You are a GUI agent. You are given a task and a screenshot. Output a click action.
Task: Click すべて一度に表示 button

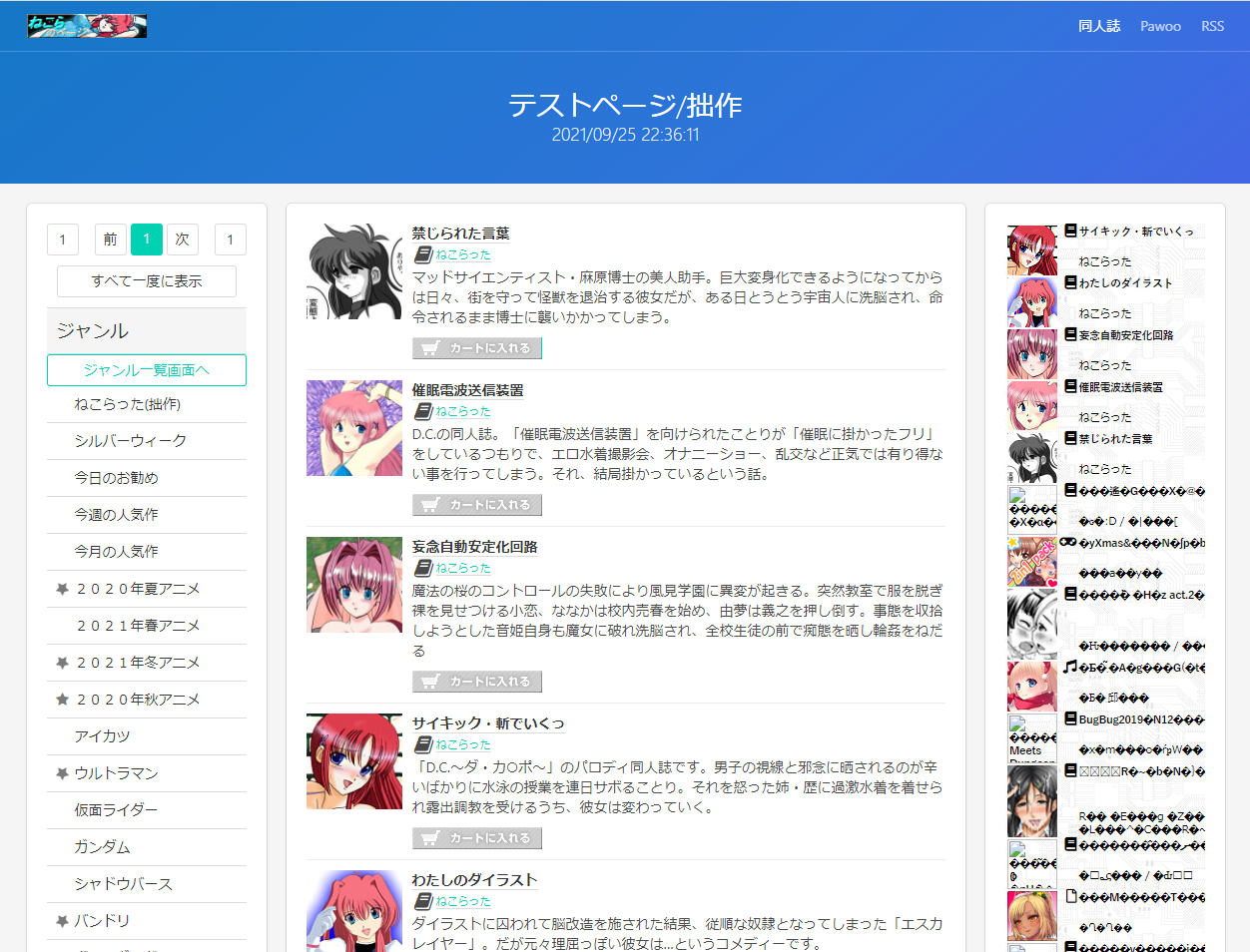pyautogui.click(x=147, y=281)
